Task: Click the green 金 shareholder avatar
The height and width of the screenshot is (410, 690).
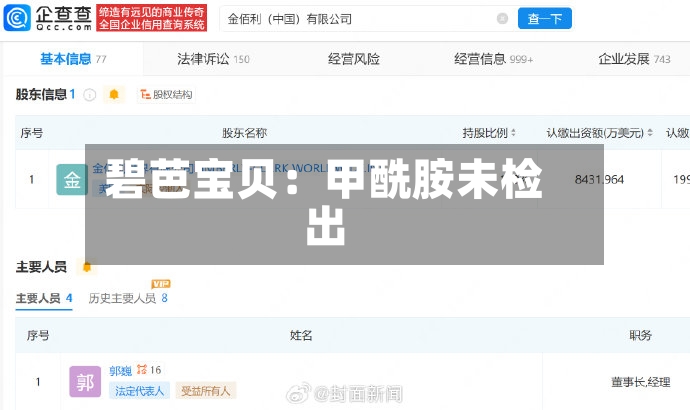Action: pyautogui.click(x=71, y=179)
